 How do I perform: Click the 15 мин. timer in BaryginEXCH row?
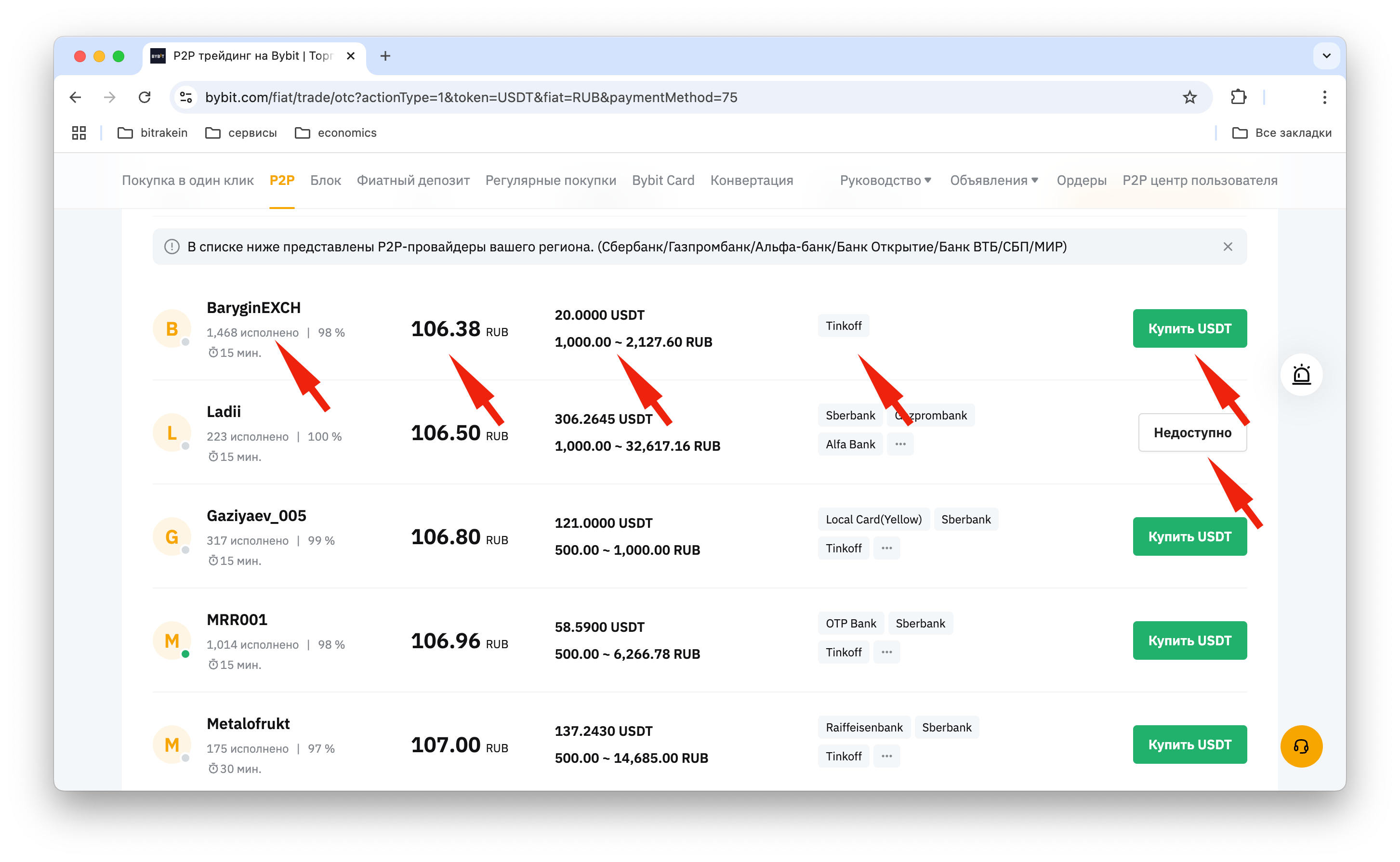pyautogui.click(x=235, y=353)
